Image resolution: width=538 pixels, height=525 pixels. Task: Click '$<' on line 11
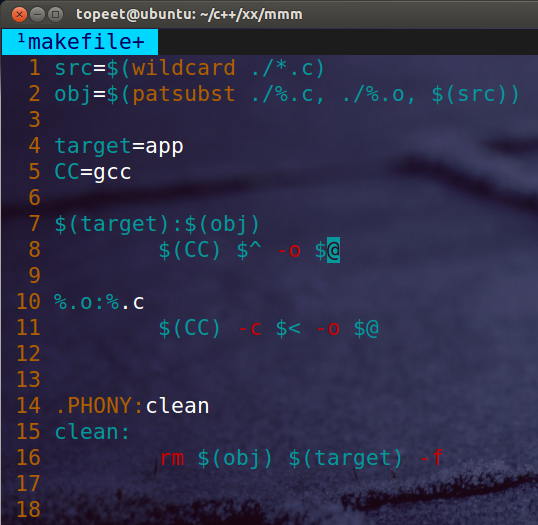tap(289, 328)
